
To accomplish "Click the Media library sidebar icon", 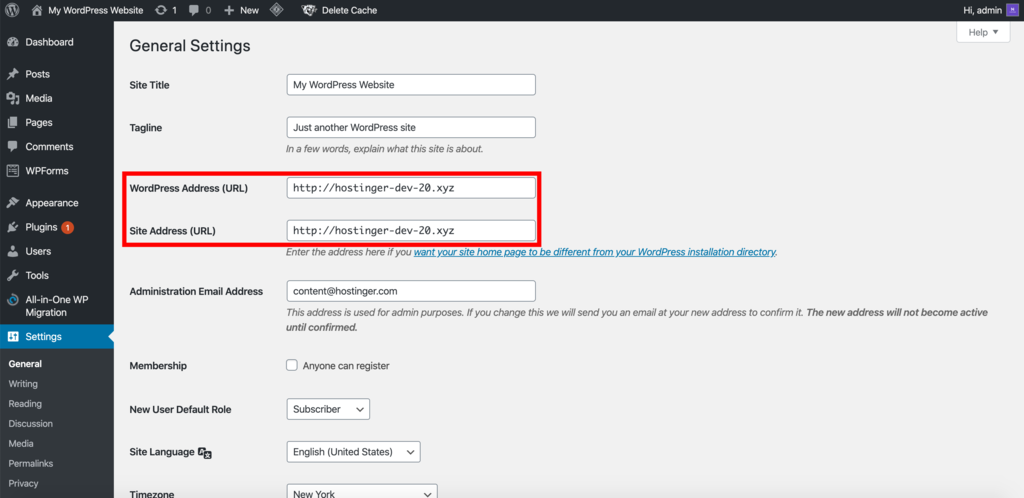I will point(12,99).
